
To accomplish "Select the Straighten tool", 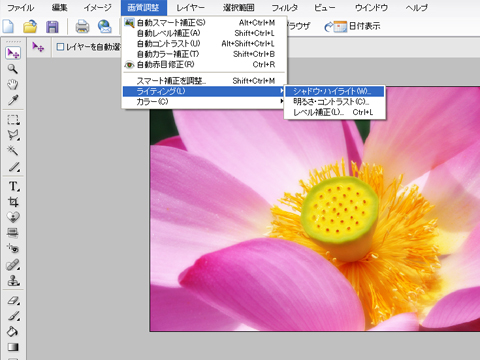I will coord(13,233).
